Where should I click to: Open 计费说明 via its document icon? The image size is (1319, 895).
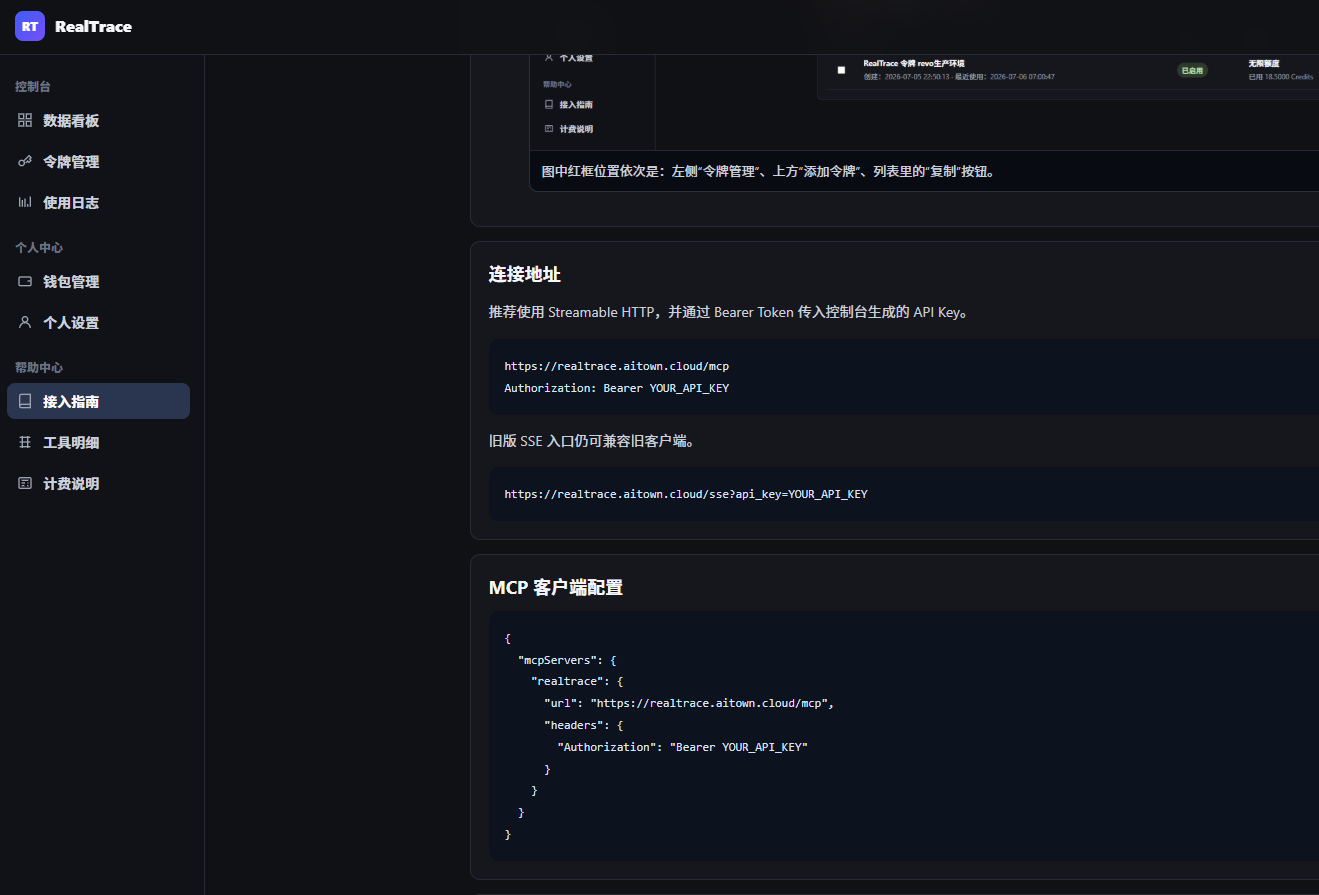tap(25, 483)
